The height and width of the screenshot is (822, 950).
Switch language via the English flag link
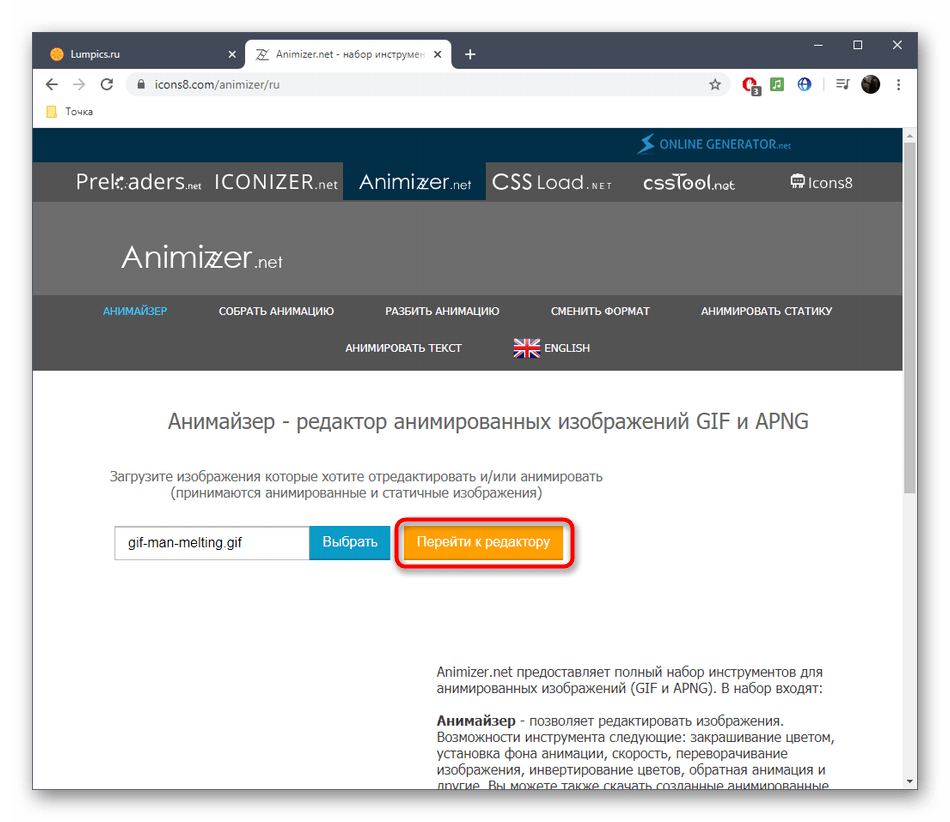pyautogui.click(x=551, y=348)
